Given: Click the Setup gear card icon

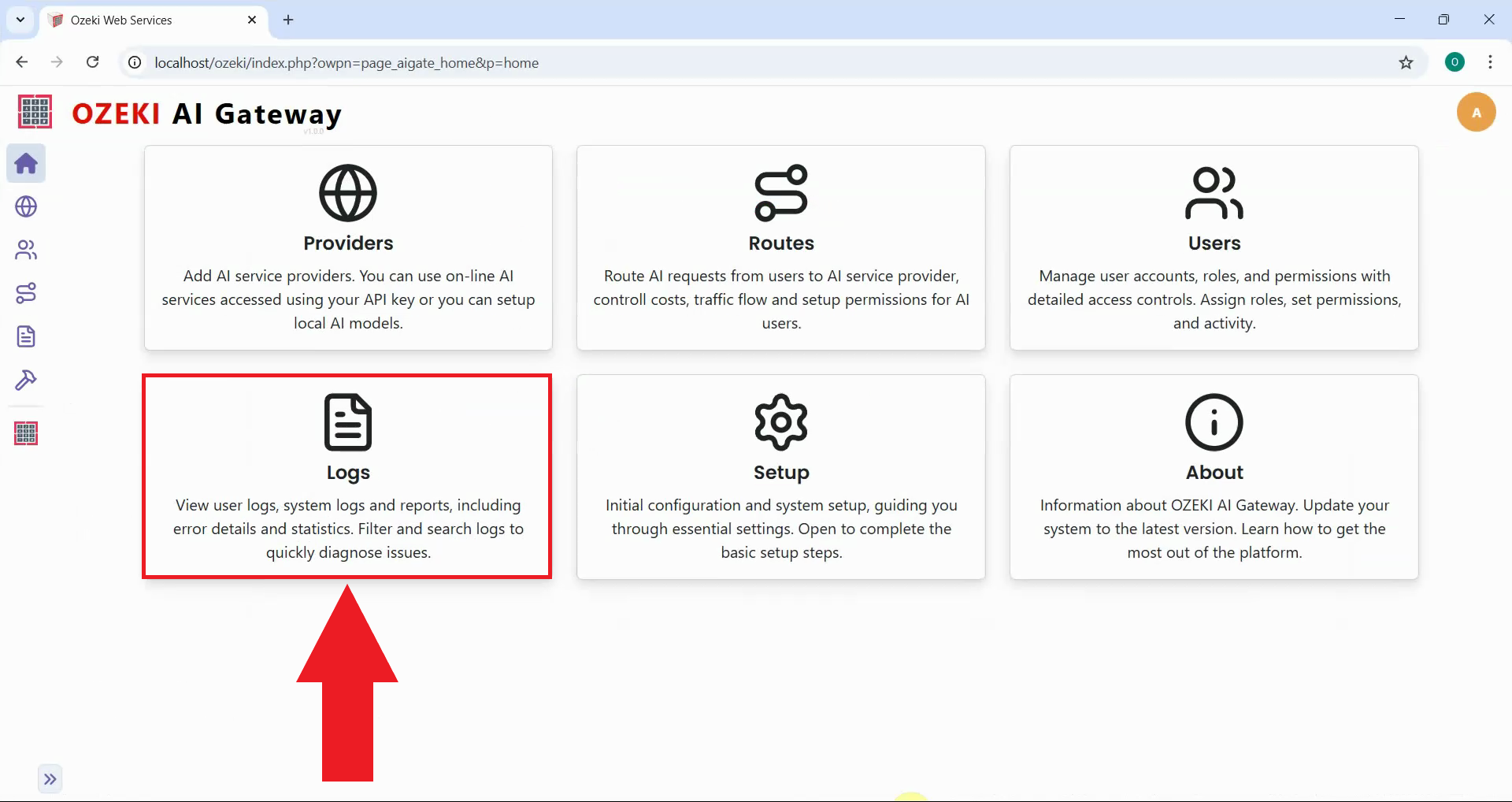Looking at the screenshot, I should [780, 421].
